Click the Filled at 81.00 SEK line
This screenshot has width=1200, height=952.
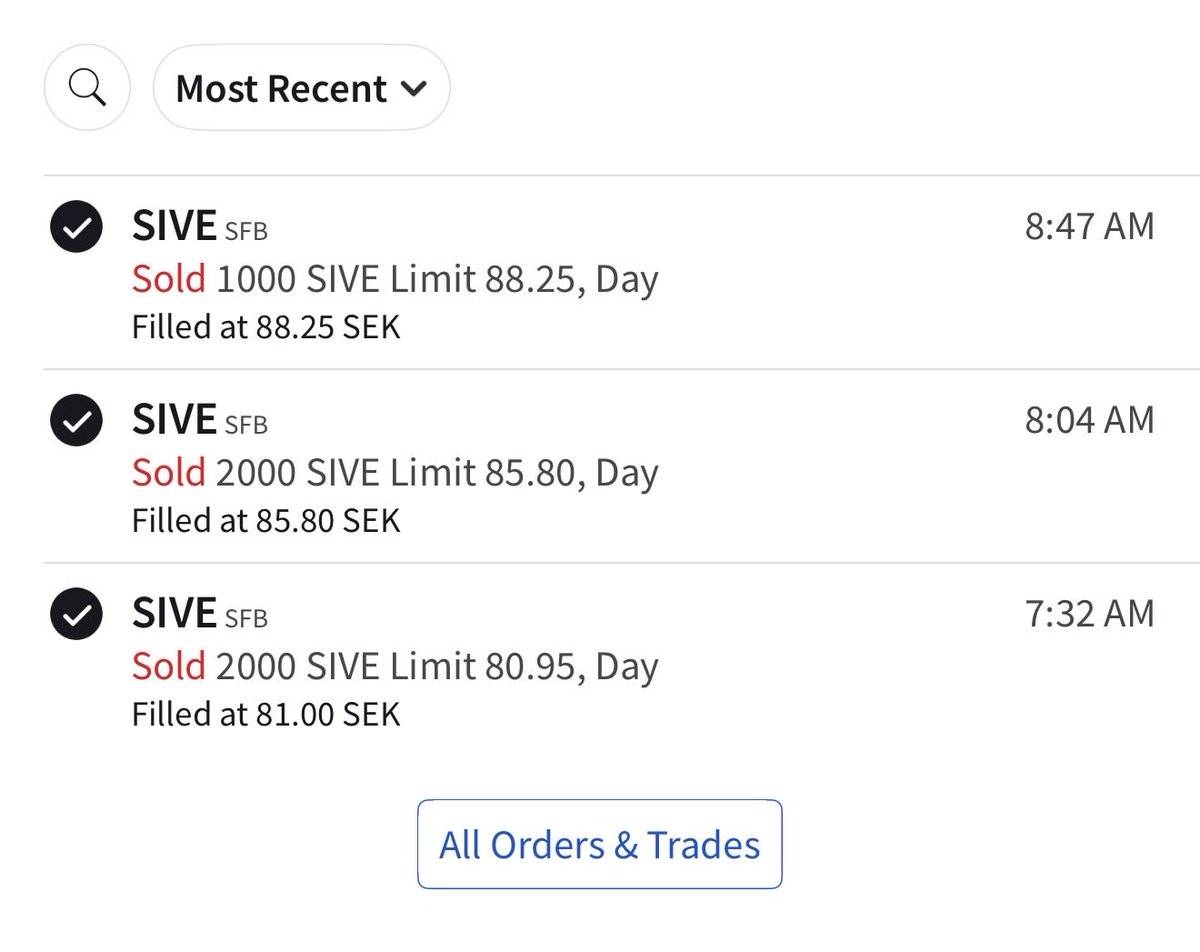click(x=266, y=714)
